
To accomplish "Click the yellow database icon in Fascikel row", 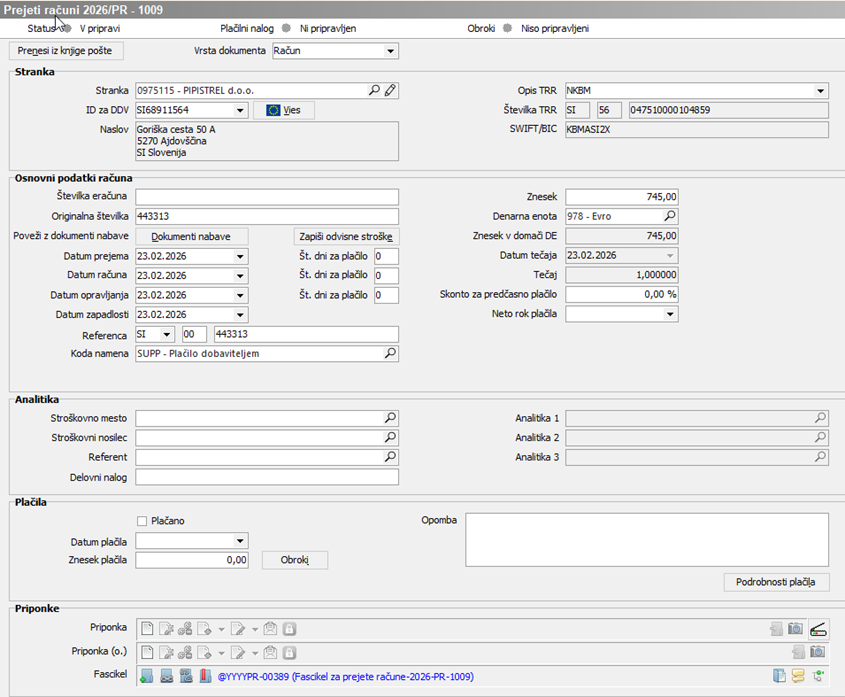I will click(x=799, y=676).
